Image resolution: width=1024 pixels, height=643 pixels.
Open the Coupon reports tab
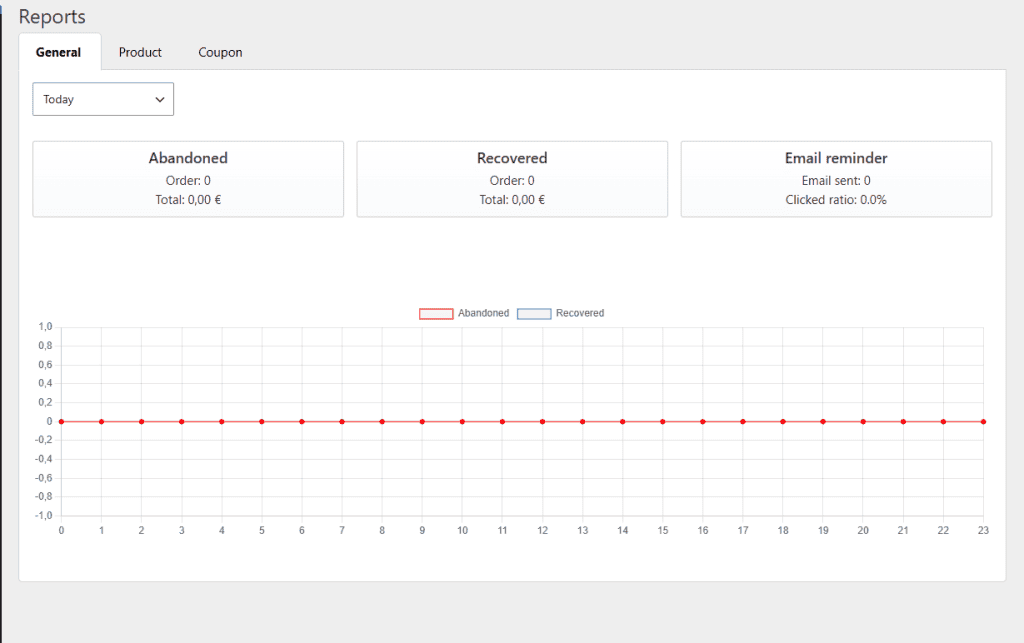(x=220, y=52)
